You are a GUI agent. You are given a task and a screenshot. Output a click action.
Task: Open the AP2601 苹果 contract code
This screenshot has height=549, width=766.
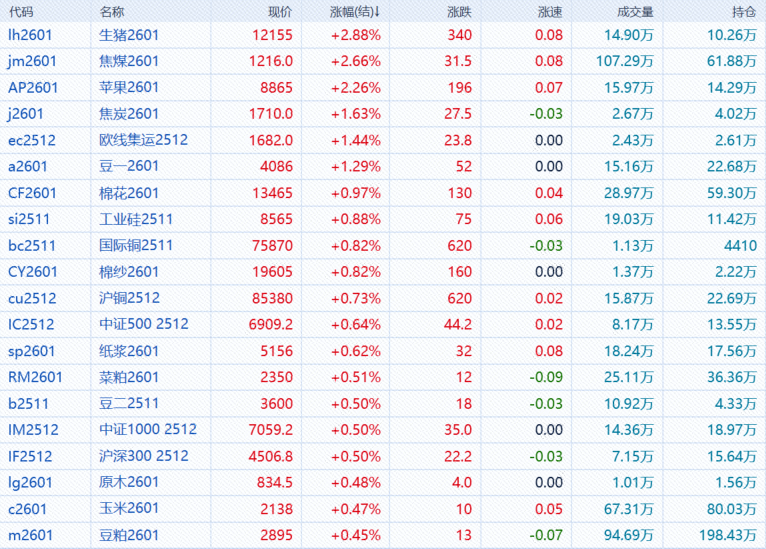(x=33, y=87)
